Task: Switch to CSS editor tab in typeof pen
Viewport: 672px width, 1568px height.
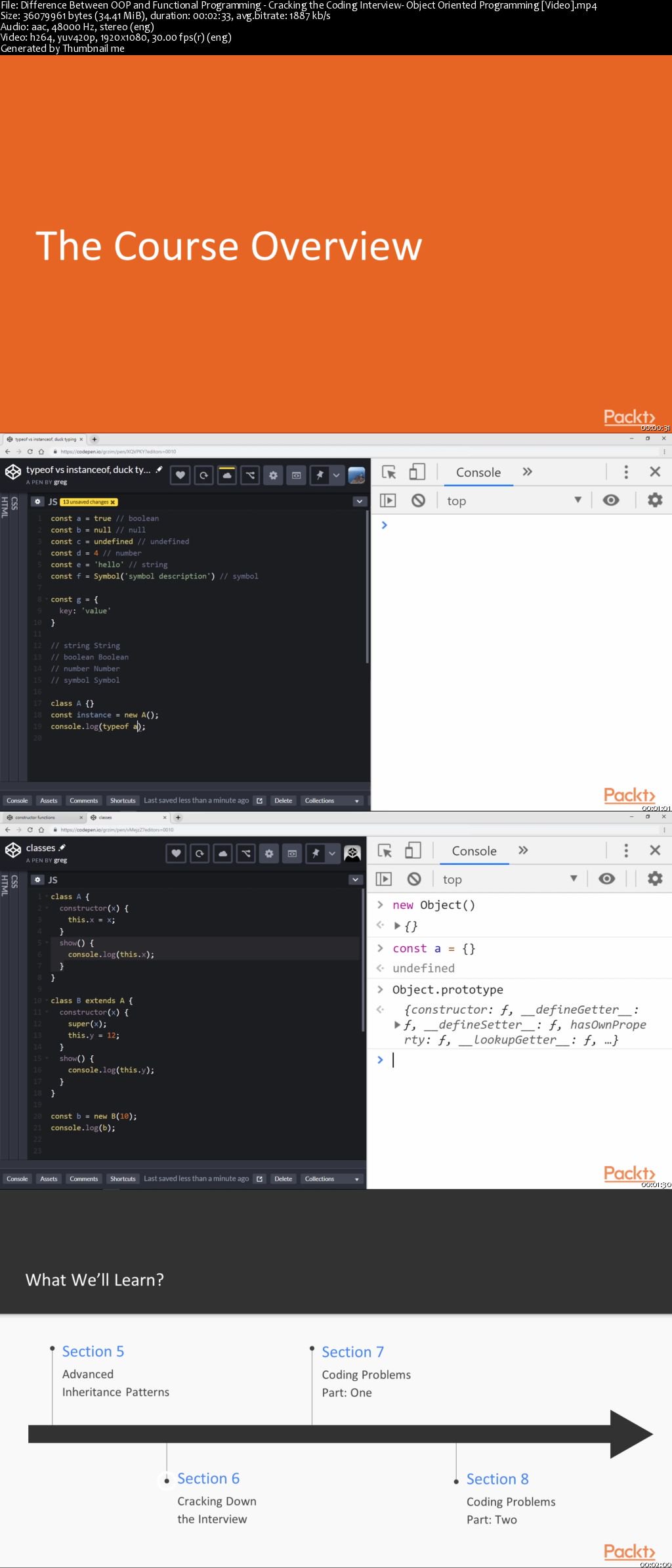Action: click(14, 503)
